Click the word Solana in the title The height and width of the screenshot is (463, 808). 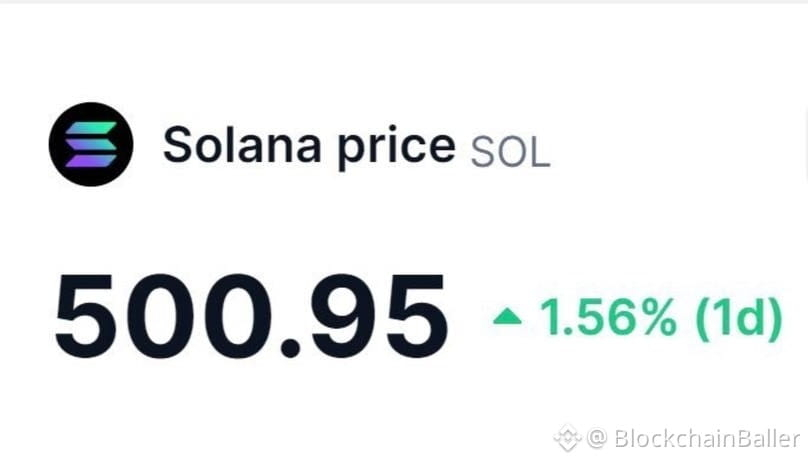click(242, 144)
